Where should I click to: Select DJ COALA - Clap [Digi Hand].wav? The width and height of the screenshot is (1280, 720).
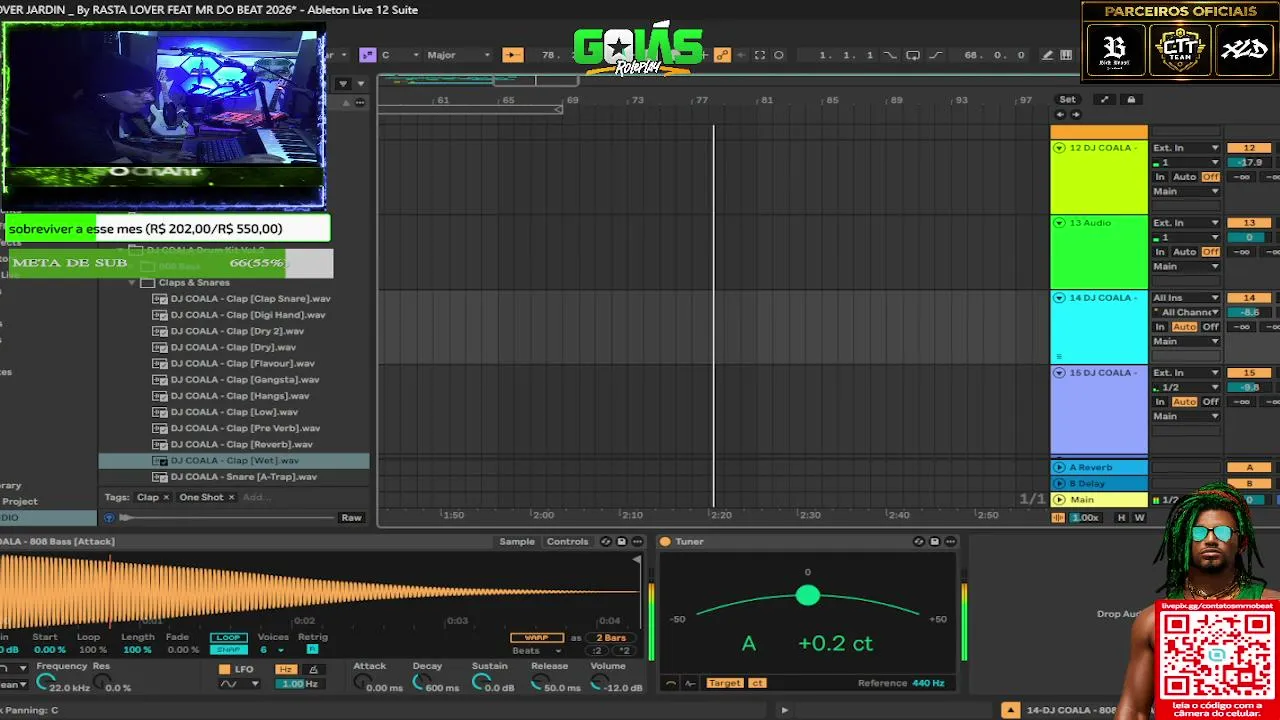(248, 315)
